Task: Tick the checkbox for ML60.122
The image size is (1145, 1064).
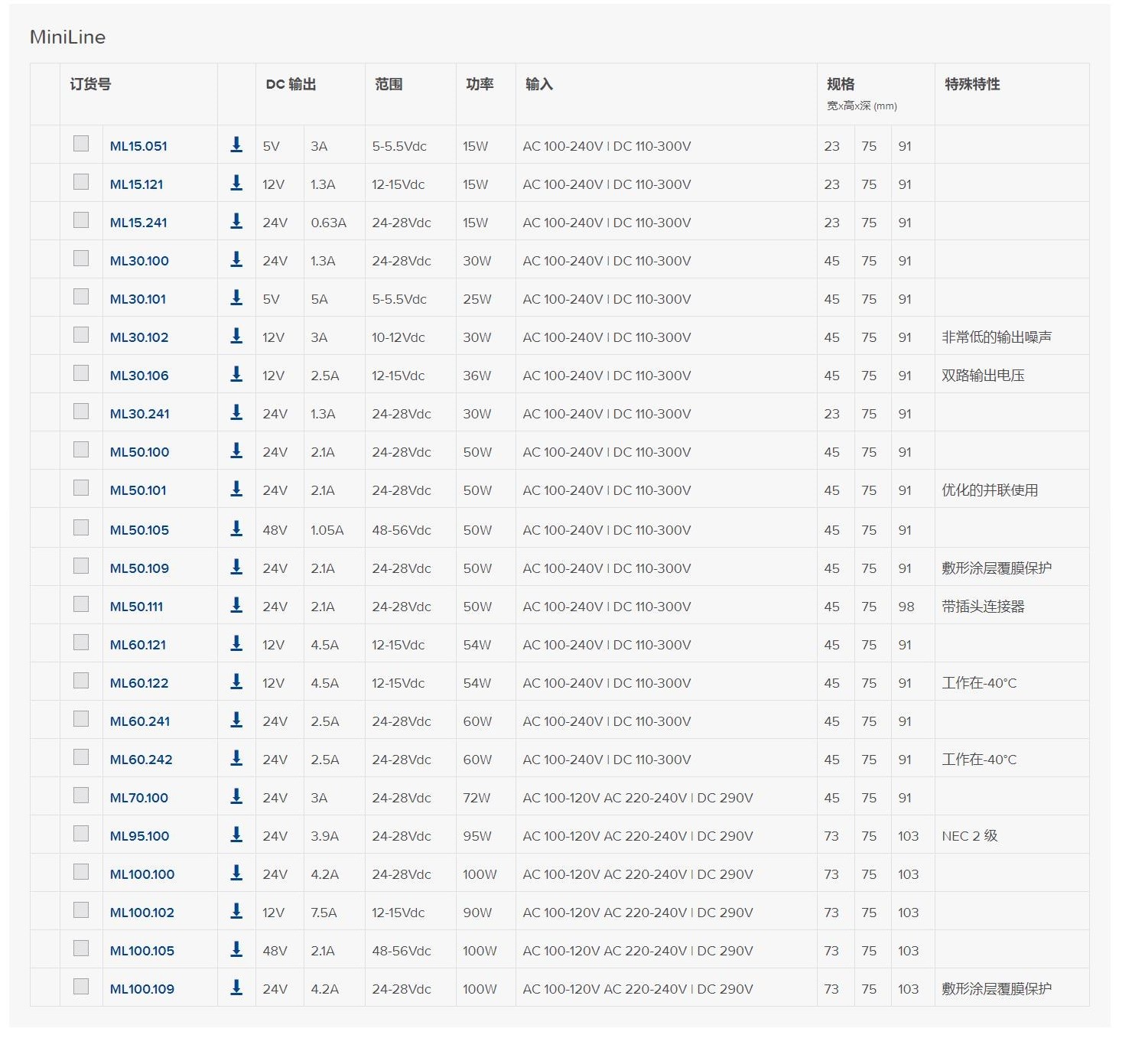Action: 81,681
